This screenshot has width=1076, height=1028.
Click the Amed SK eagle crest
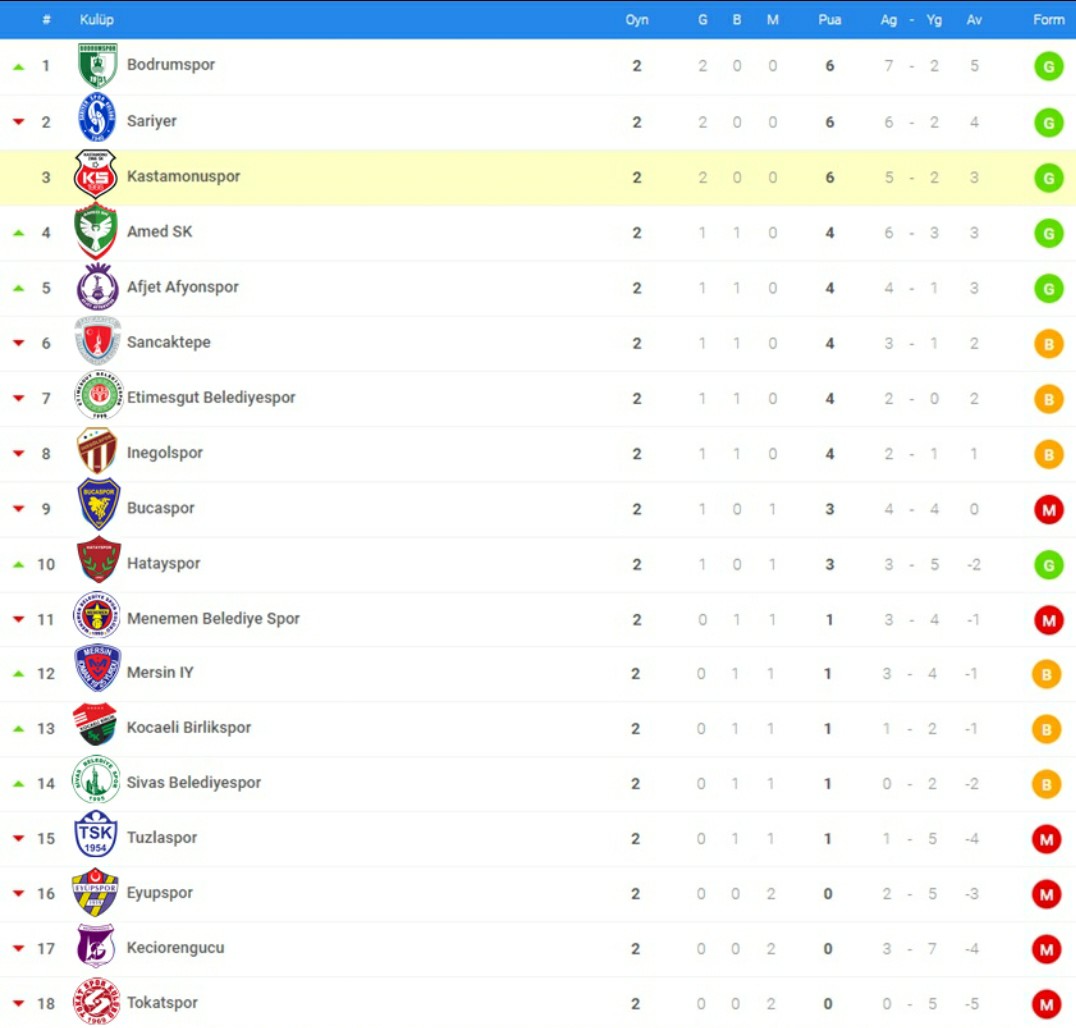(96, 231)
